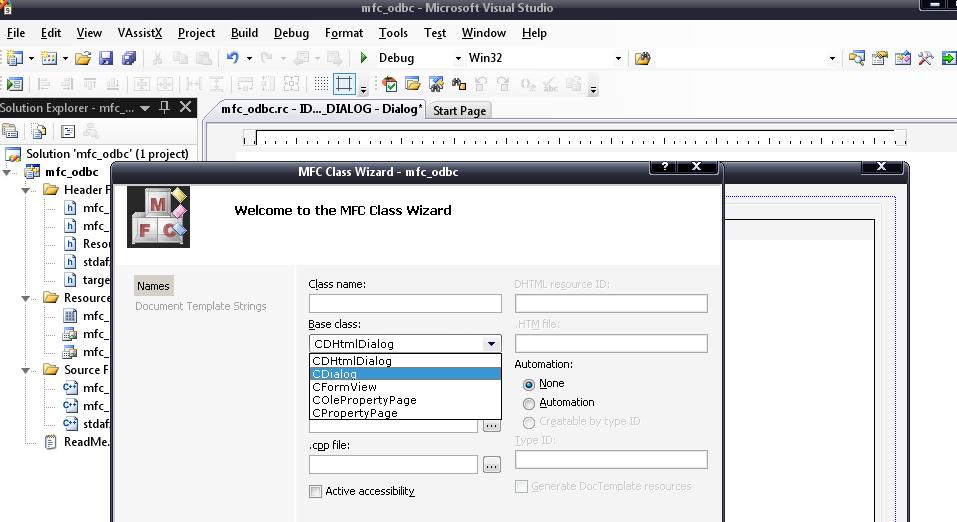This screenshot has width=957, height=522.
Task: Click the browse button next to .cpp file
Action: [491, 465]
